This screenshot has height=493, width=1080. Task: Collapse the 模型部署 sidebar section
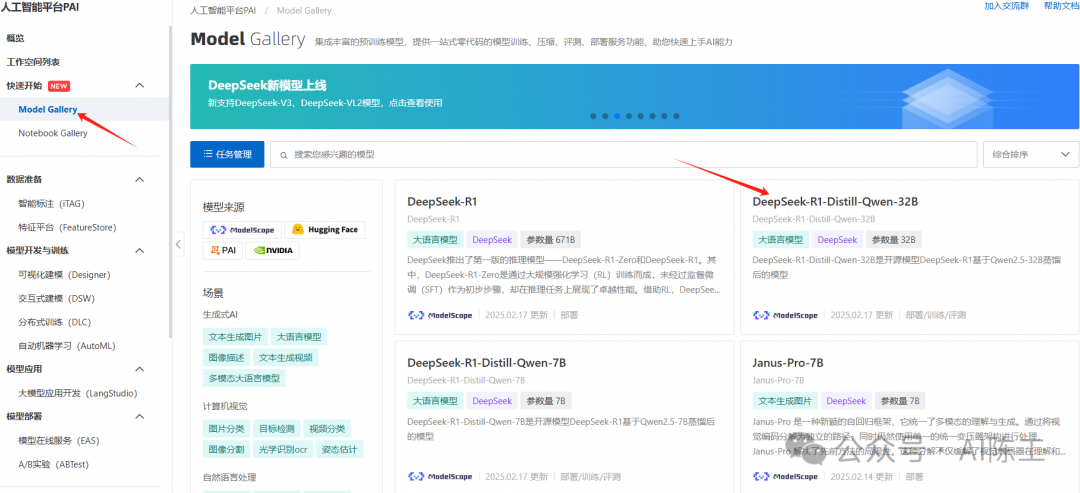[x=140, y=416]
